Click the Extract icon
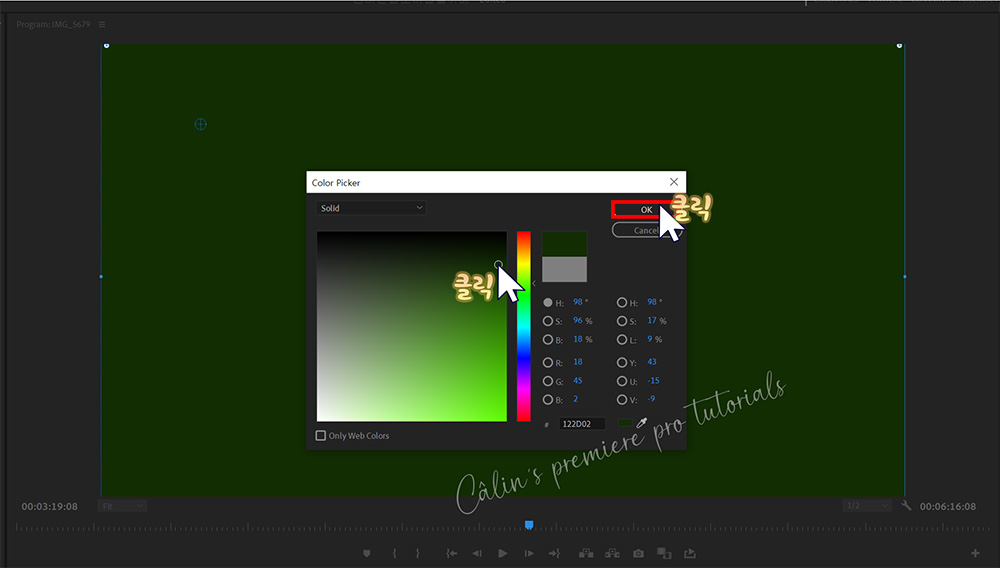The width and height of the screenshot is (1000, 568). pyautogui.click(x=612, y=553)
